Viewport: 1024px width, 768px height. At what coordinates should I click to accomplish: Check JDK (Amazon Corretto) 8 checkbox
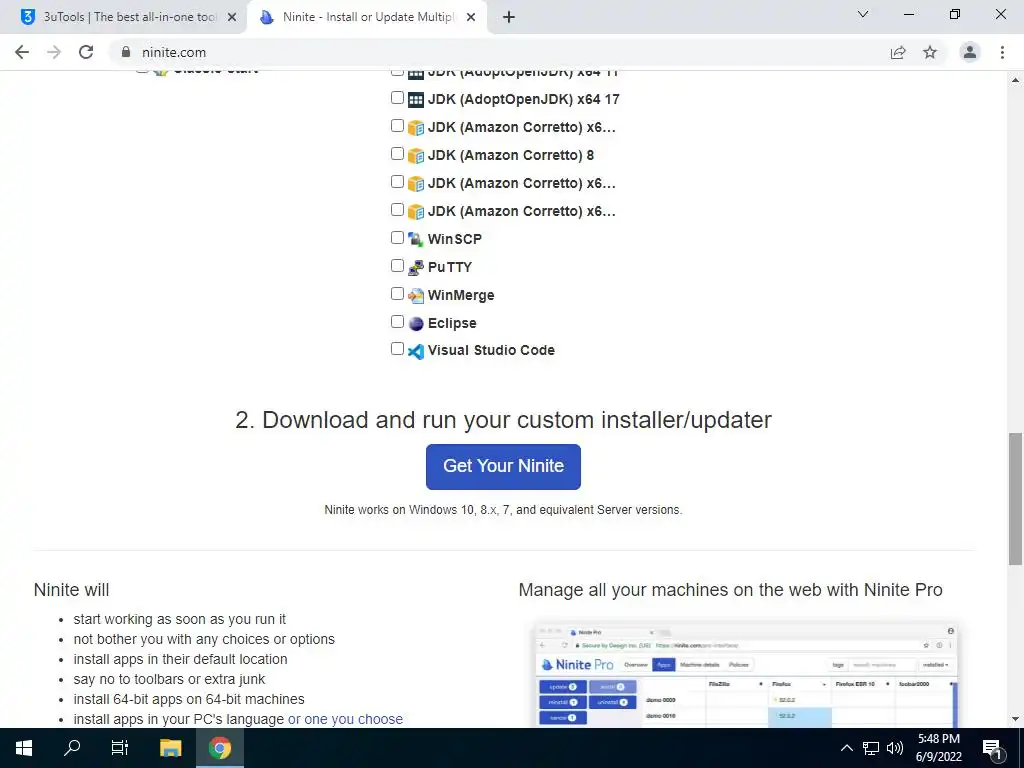(397, 154)
